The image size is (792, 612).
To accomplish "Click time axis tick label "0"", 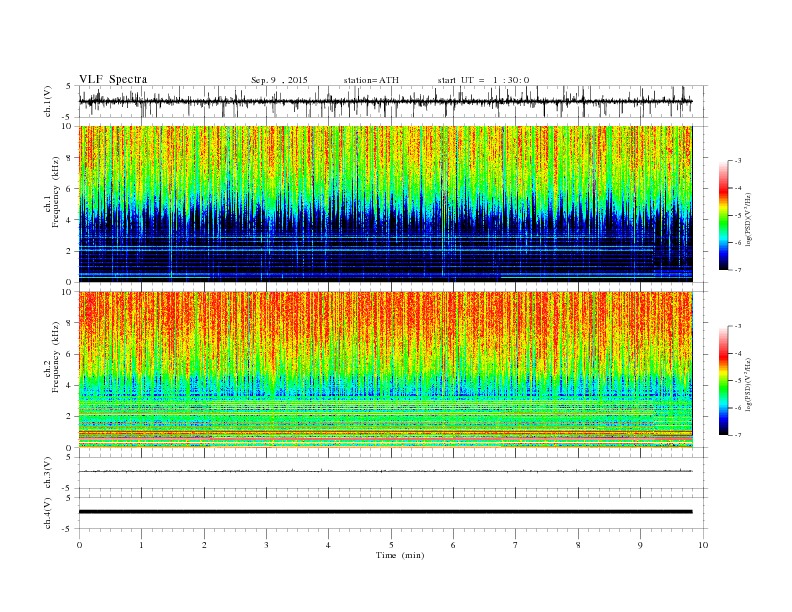I will pyautogui.click(x=79, y=545).
